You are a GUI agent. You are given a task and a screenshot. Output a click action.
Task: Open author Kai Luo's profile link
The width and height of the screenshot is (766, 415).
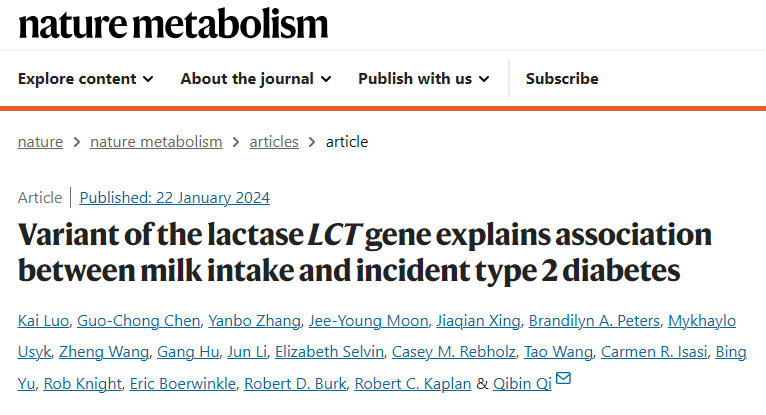[x=43, y=321]
